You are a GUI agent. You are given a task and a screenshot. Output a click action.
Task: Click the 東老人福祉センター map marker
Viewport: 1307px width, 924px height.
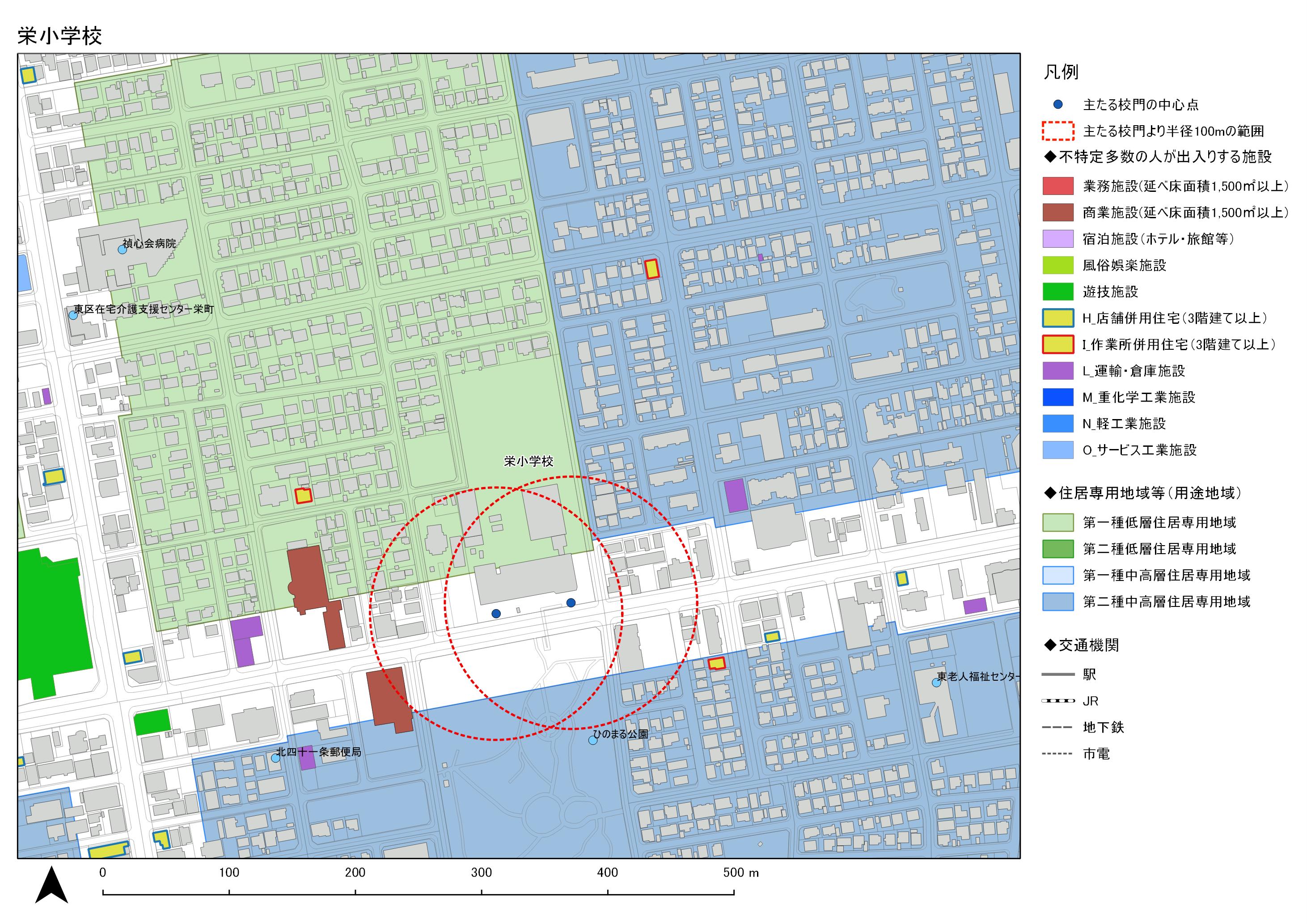pyautogui.click(x=936, y=682)
